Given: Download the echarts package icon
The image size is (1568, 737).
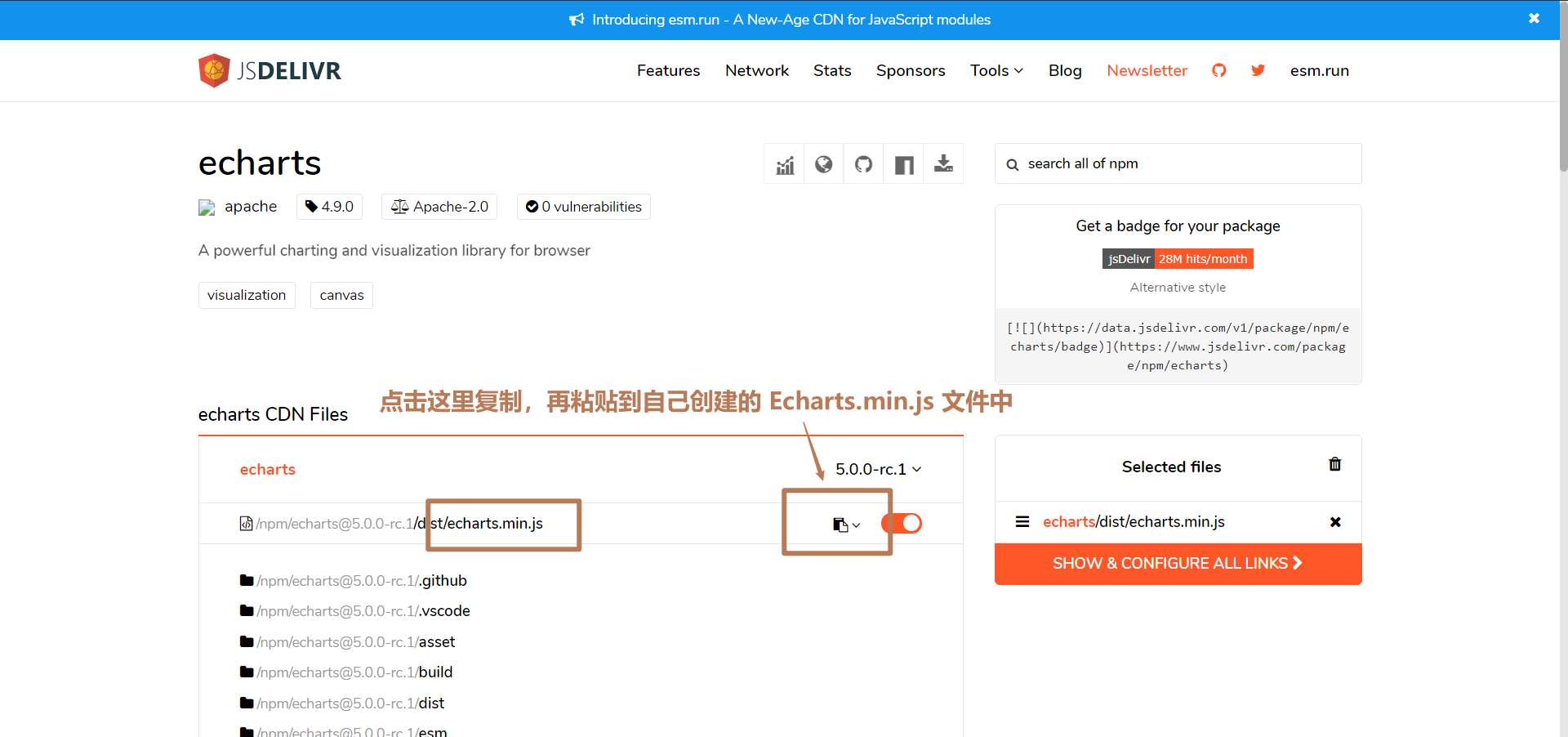Looking at the screenshot, I should 943,164.
